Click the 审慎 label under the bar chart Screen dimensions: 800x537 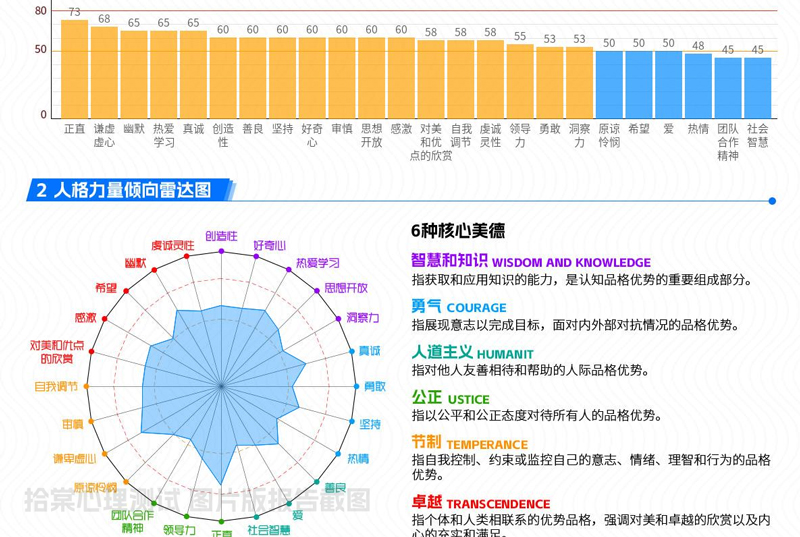point(342,129)
